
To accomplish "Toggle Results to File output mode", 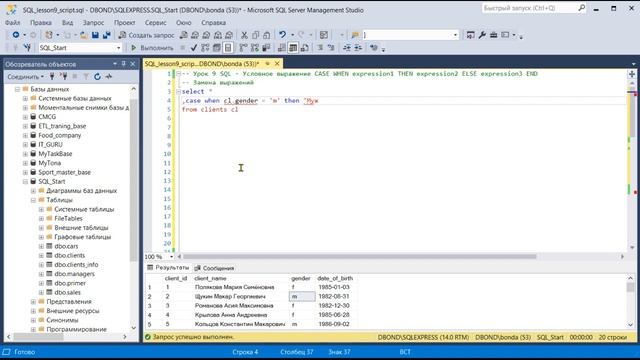I will click(304, 48).
